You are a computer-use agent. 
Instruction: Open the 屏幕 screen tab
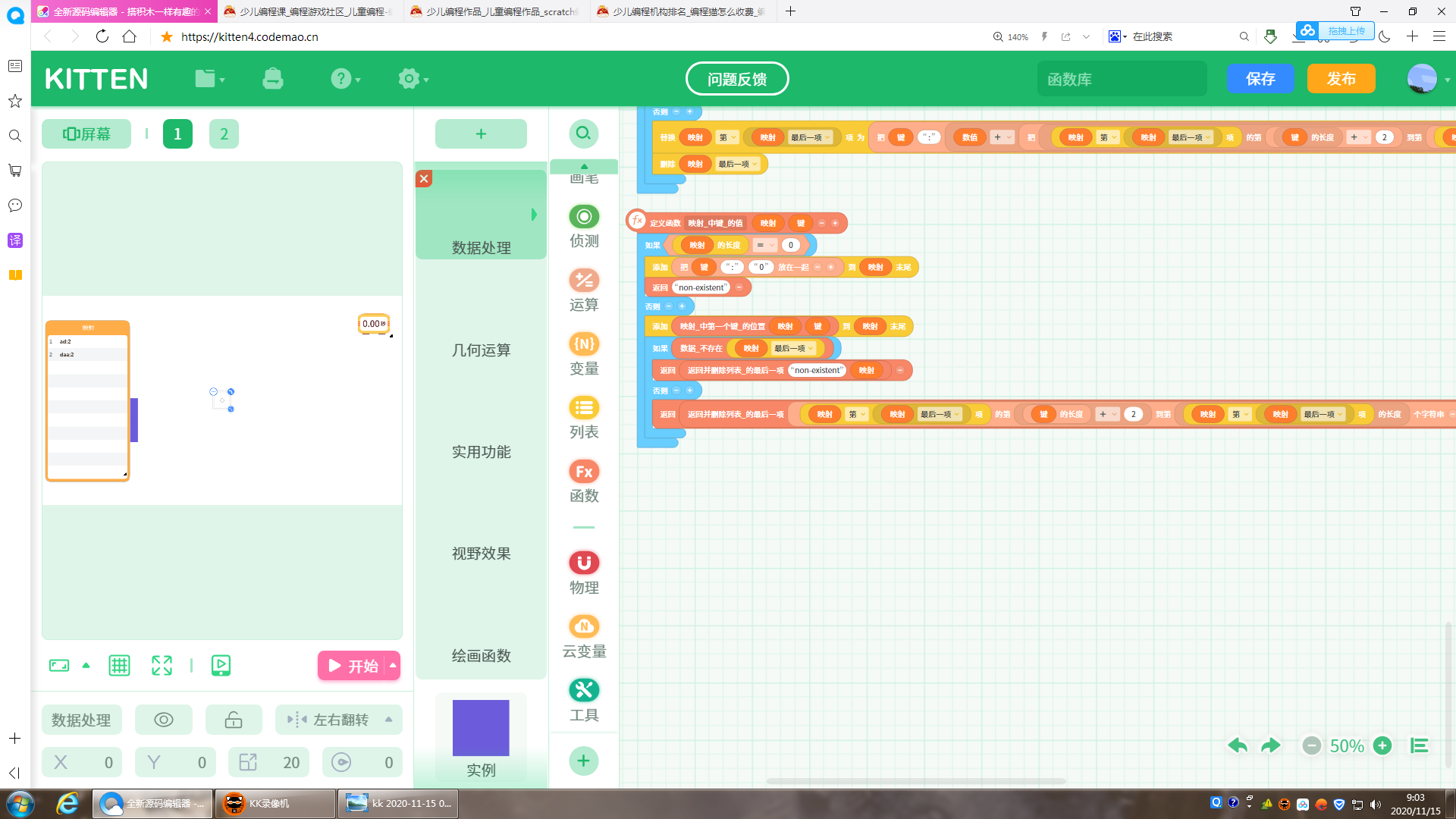coord(86,133)
